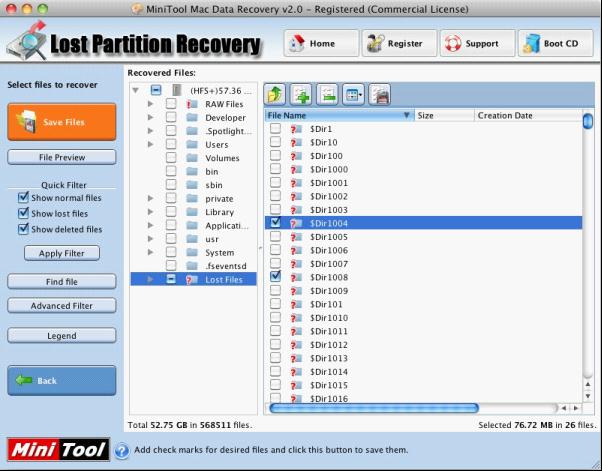602x471 pixels.
Task: Check the Library folder checkbox
Action: coord(171,212)
